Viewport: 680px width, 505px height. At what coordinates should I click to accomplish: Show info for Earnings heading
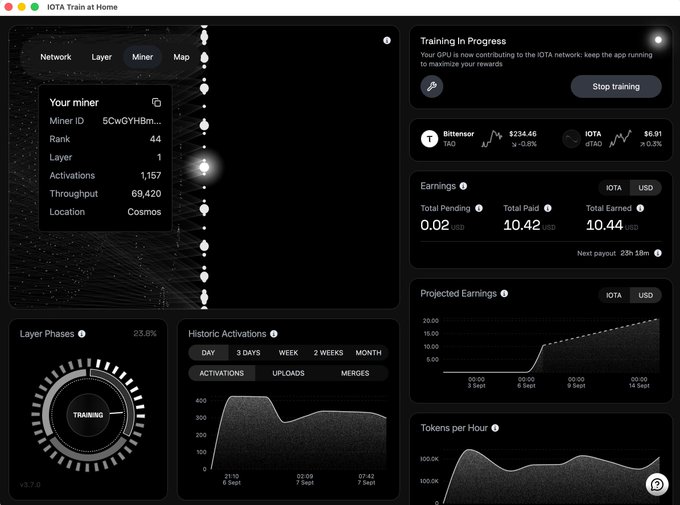(x=463, y=186)
